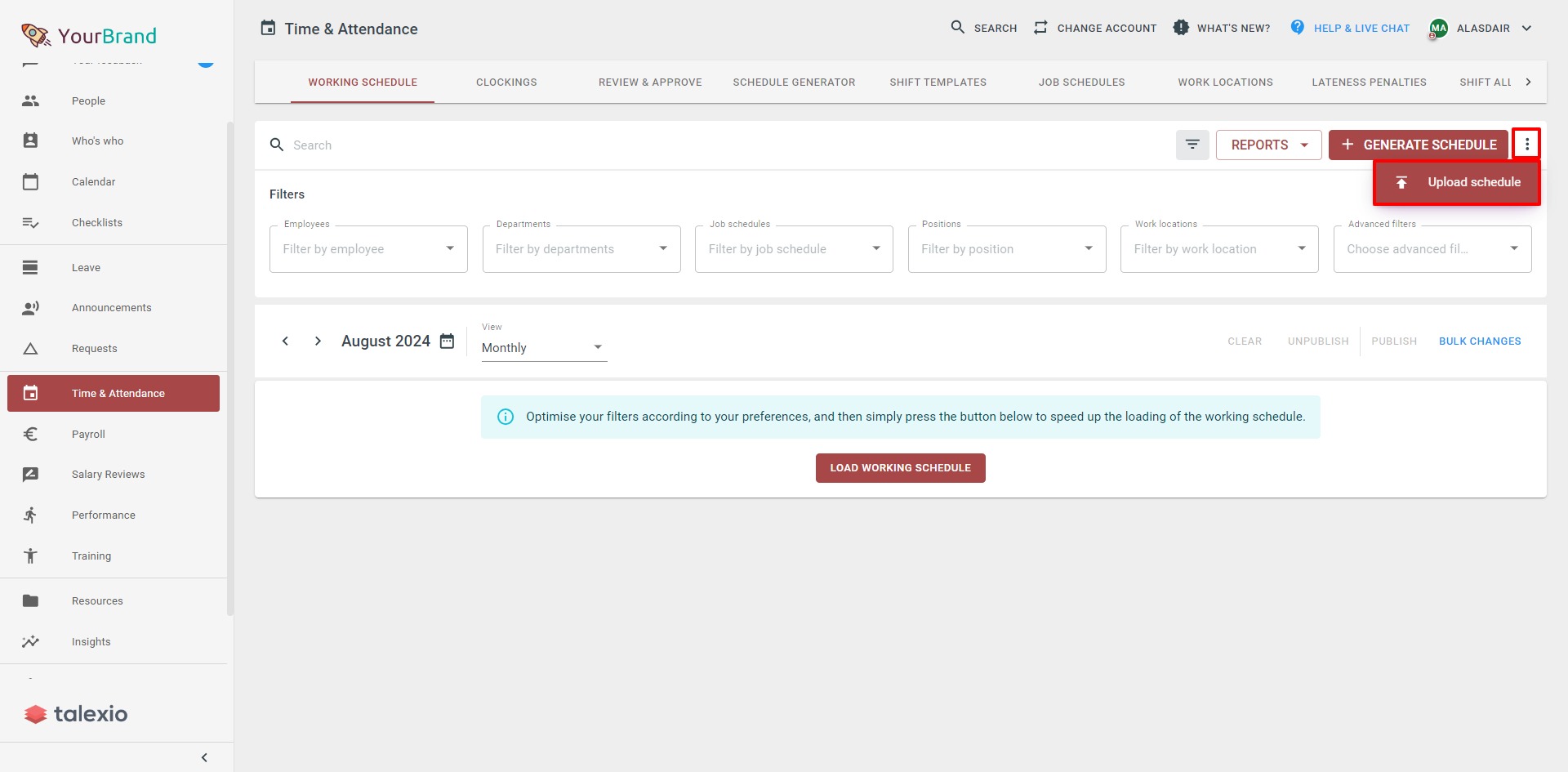This screenshot has height=772, width=1568.
Task: Open Choose advanced filters dropdown
Action: [1432, 249]
